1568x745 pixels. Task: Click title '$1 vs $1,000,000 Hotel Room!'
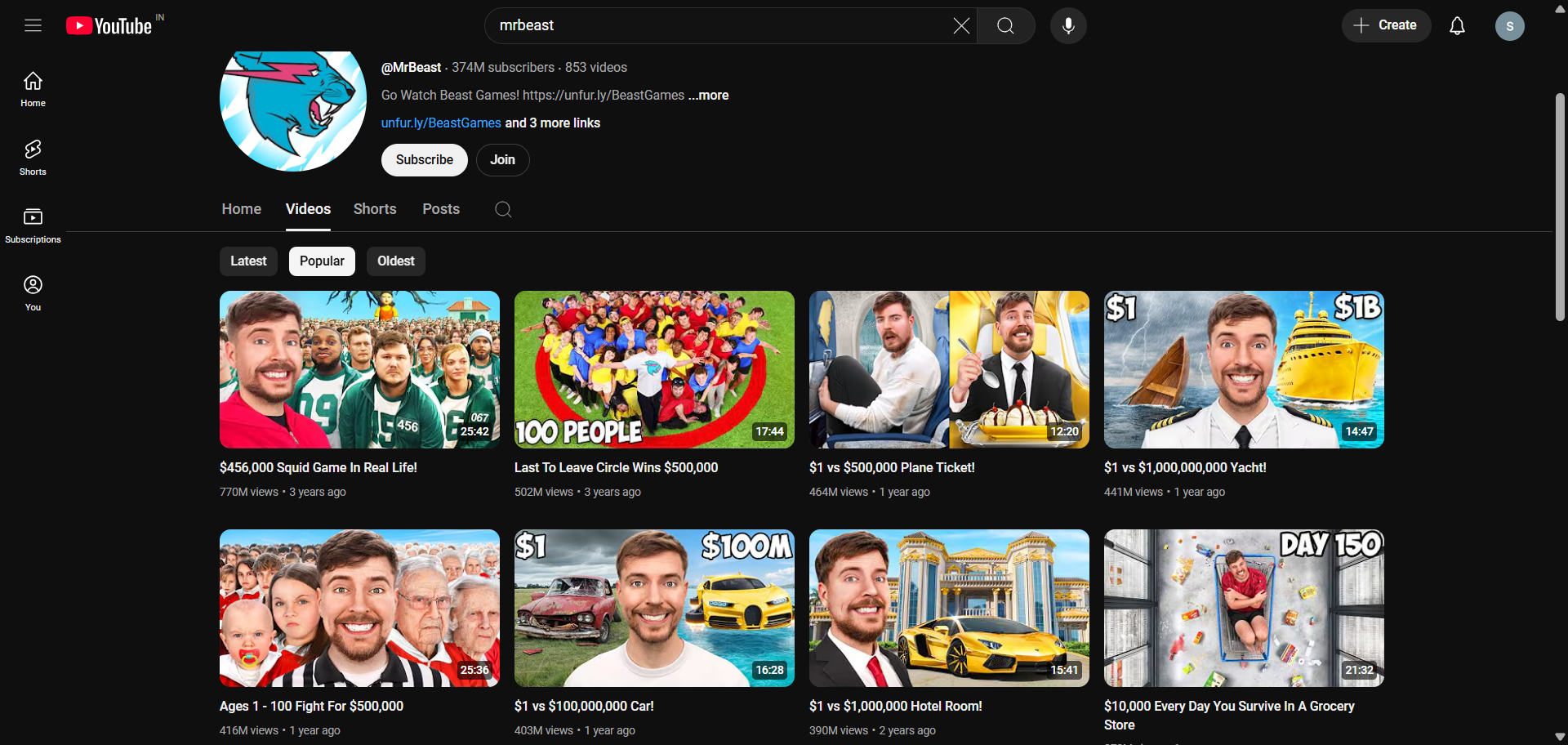(896, 706)
